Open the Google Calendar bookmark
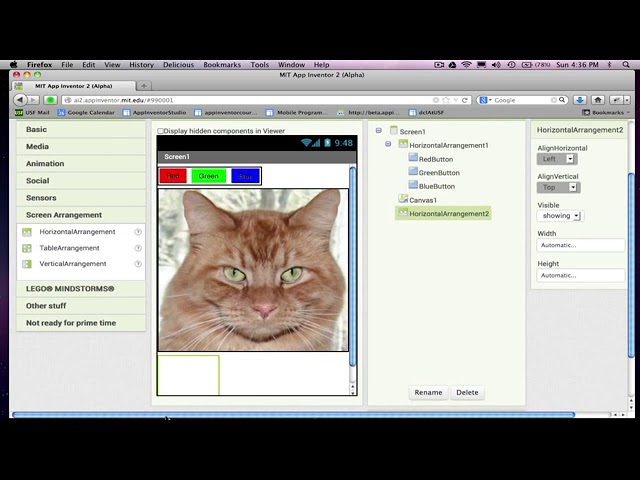The image size is (640, 480). tap(86, 112)
